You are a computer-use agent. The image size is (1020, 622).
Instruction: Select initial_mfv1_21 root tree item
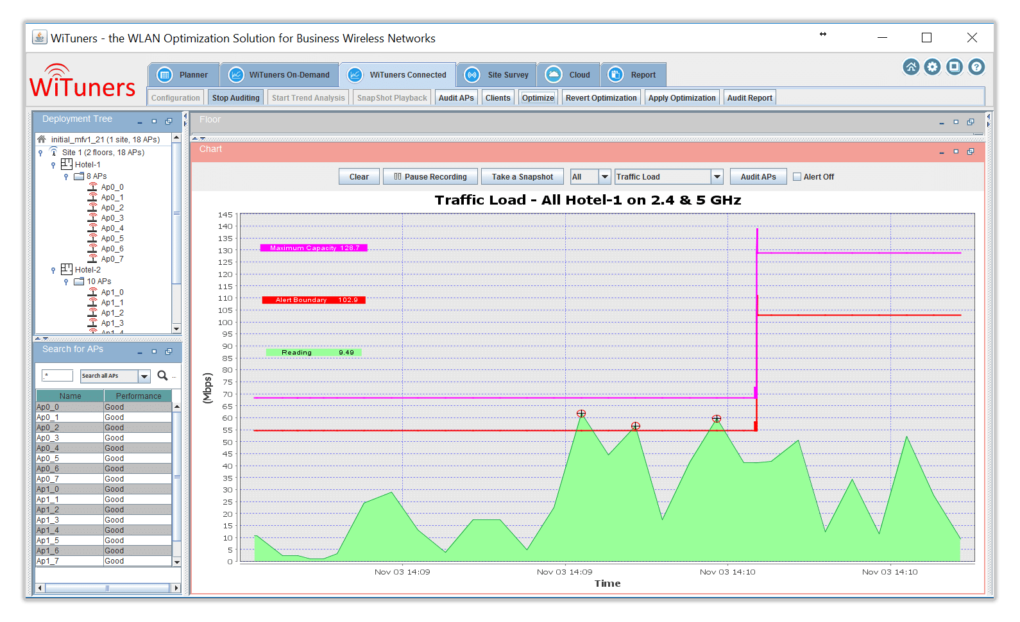[105, 139]
